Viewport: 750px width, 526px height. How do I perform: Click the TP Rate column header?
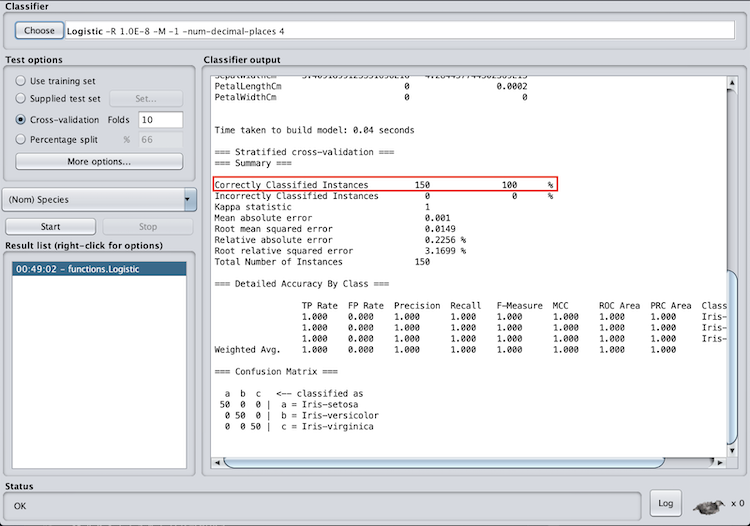coord(320,306)
